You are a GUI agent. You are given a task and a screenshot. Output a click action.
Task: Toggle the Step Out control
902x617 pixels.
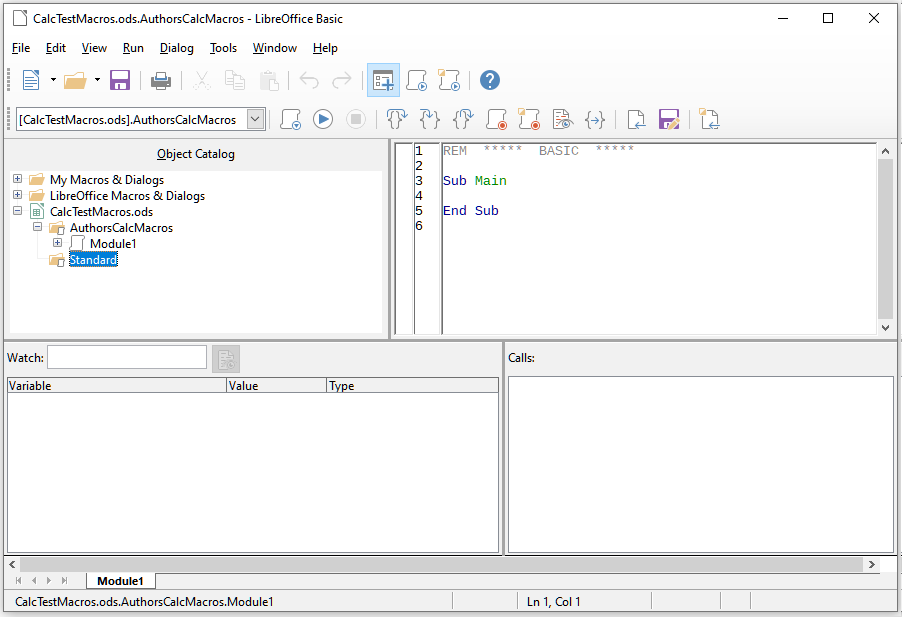(x=462, y=119)
